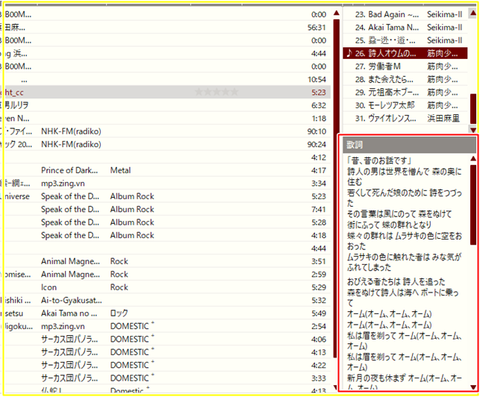This screenshot has height=397, width=480.
Task: Click lyric line 「昔、昔のお話です」
Action: 379,161
